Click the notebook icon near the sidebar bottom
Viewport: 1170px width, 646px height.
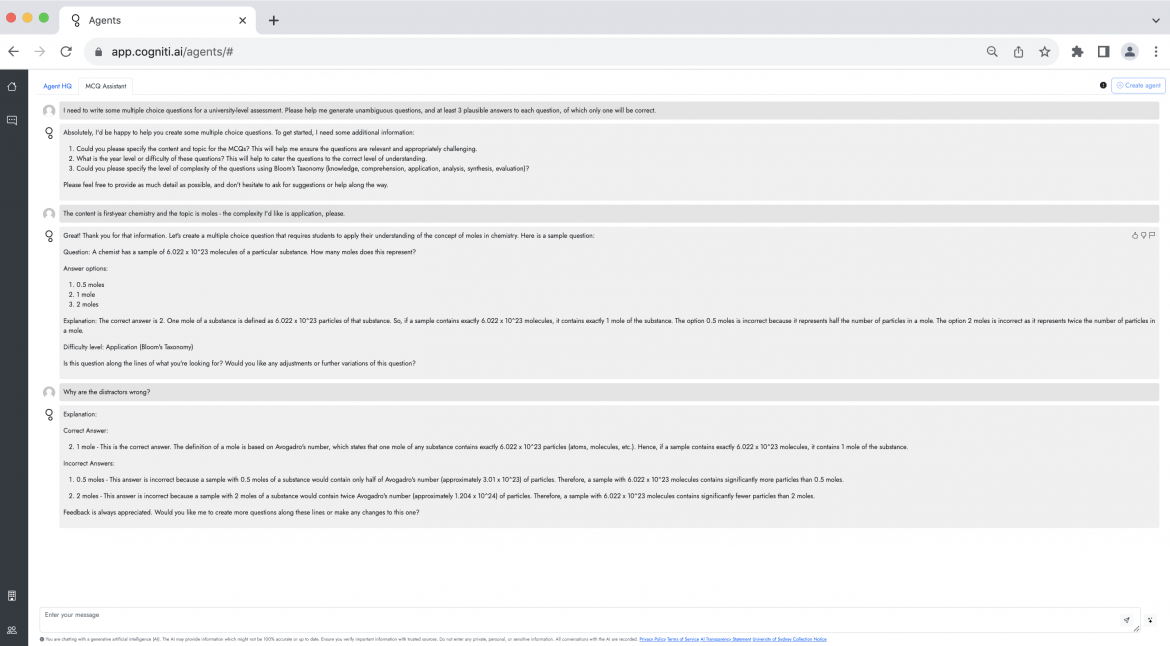coord(11,595)
